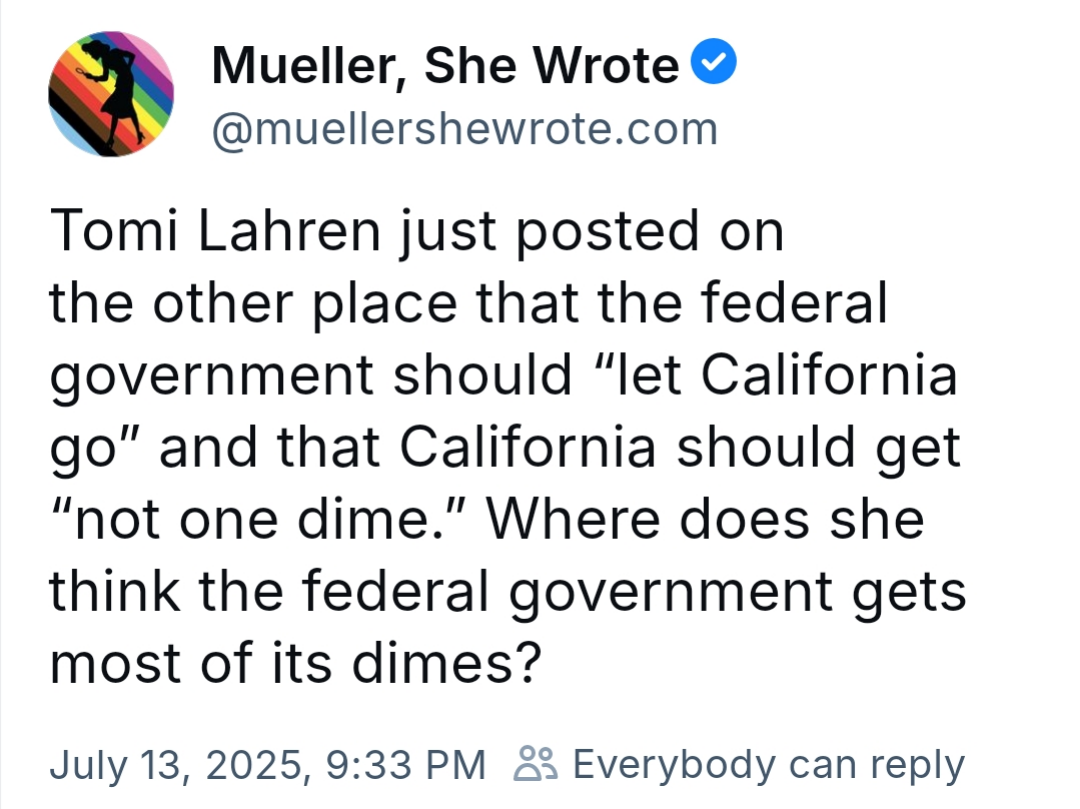Click the 9:33 PM time text
The width and height of the screenshot is (1080, 809).
(x=406, y=765)
